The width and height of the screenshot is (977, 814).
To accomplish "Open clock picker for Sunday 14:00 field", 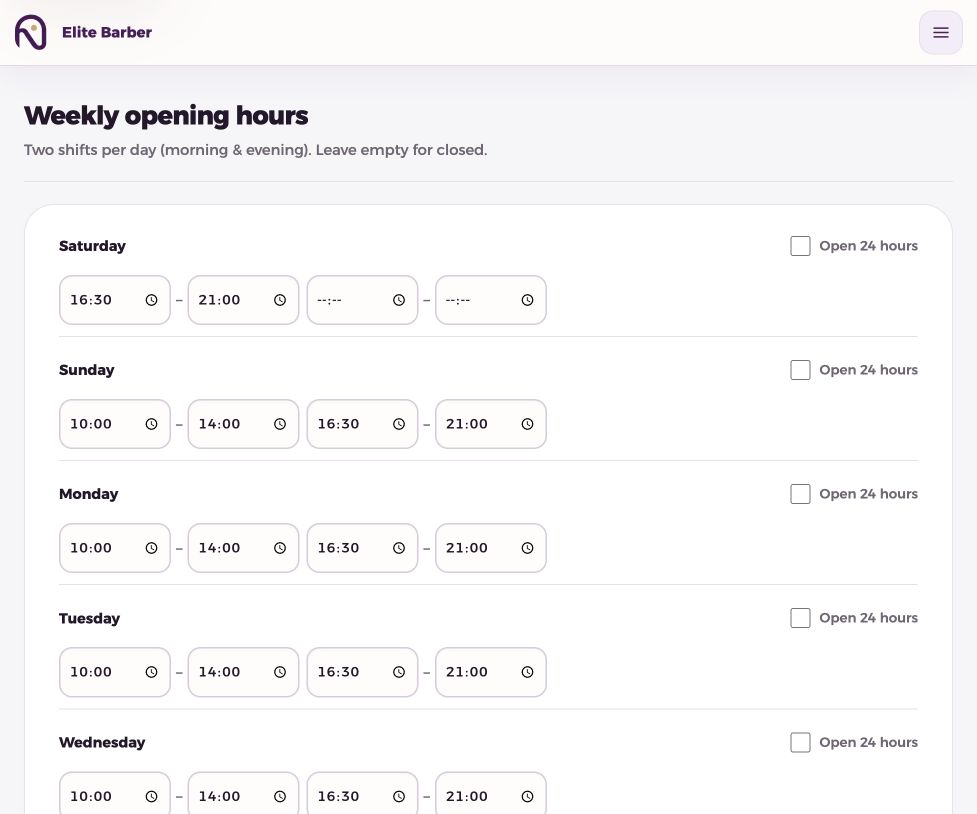I will [280, 424].
